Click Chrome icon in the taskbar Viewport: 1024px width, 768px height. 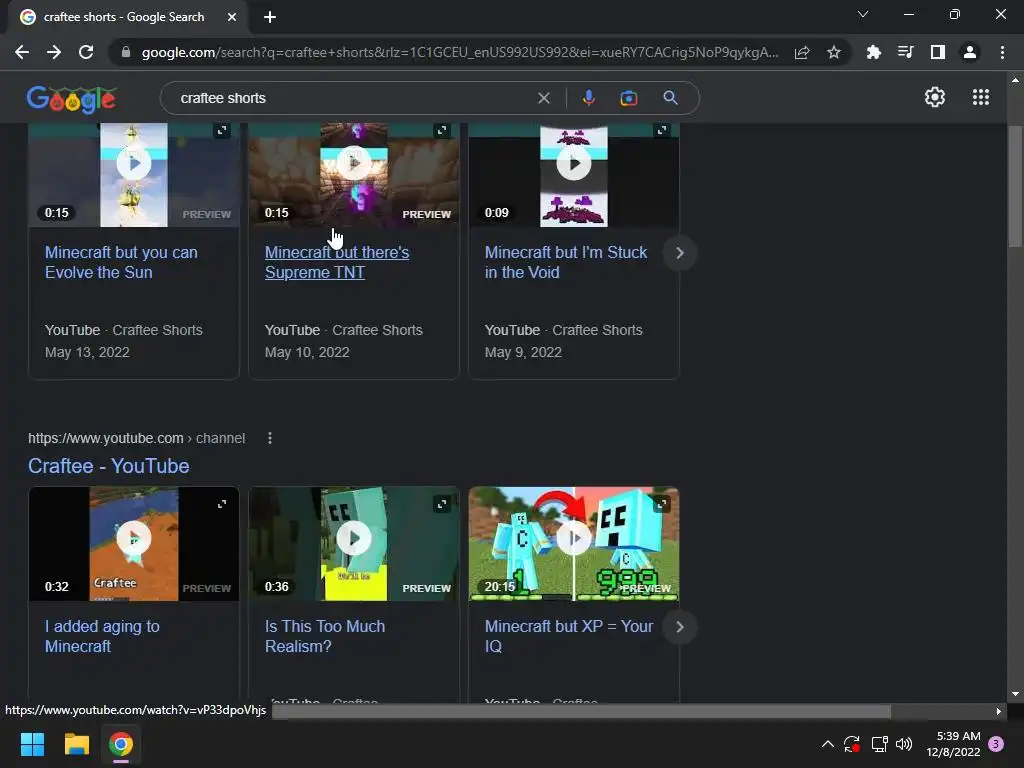point(121,744)
